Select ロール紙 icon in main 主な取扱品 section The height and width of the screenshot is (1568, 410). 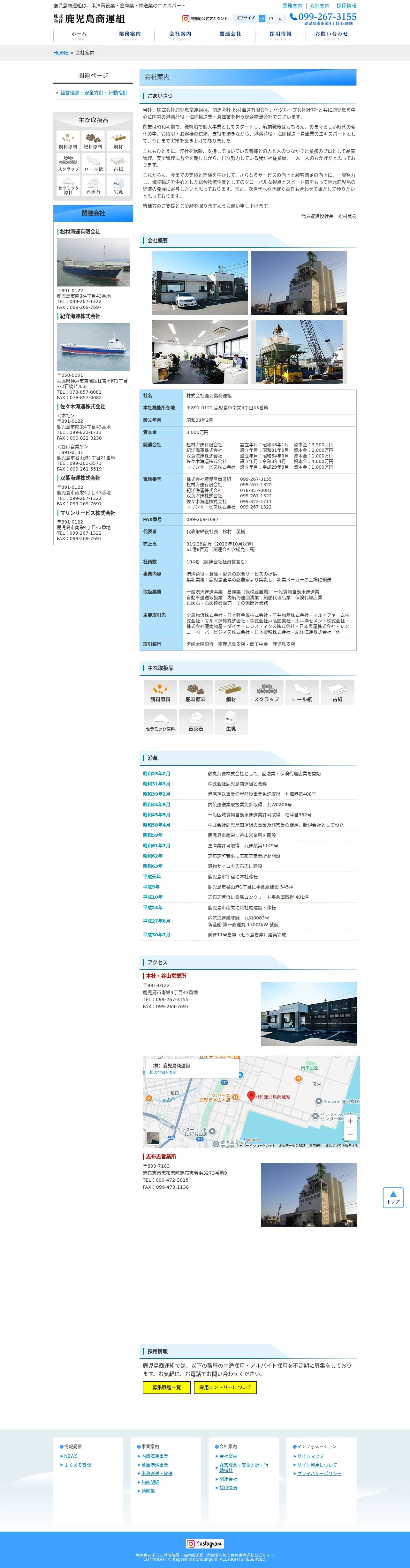click(302, 693)
